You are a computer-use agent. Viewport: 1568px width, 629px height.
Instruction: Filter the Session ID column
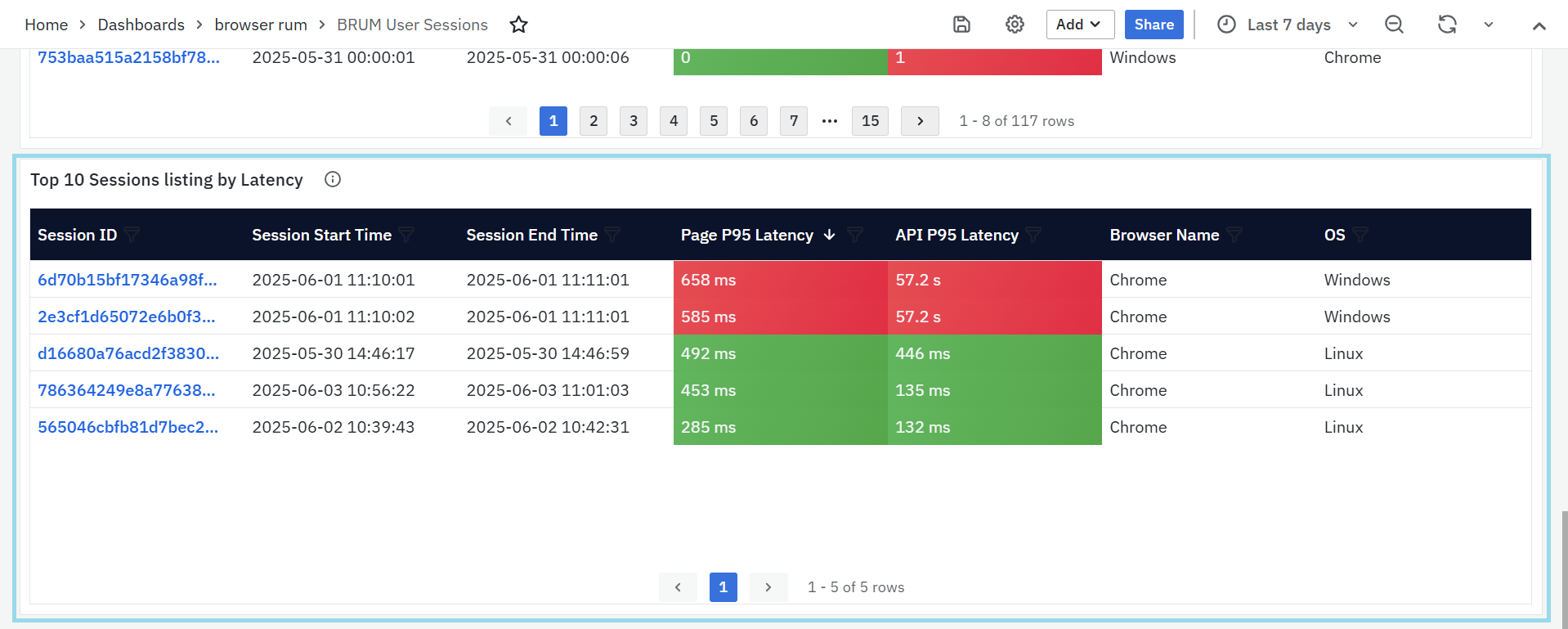point(132,236)
